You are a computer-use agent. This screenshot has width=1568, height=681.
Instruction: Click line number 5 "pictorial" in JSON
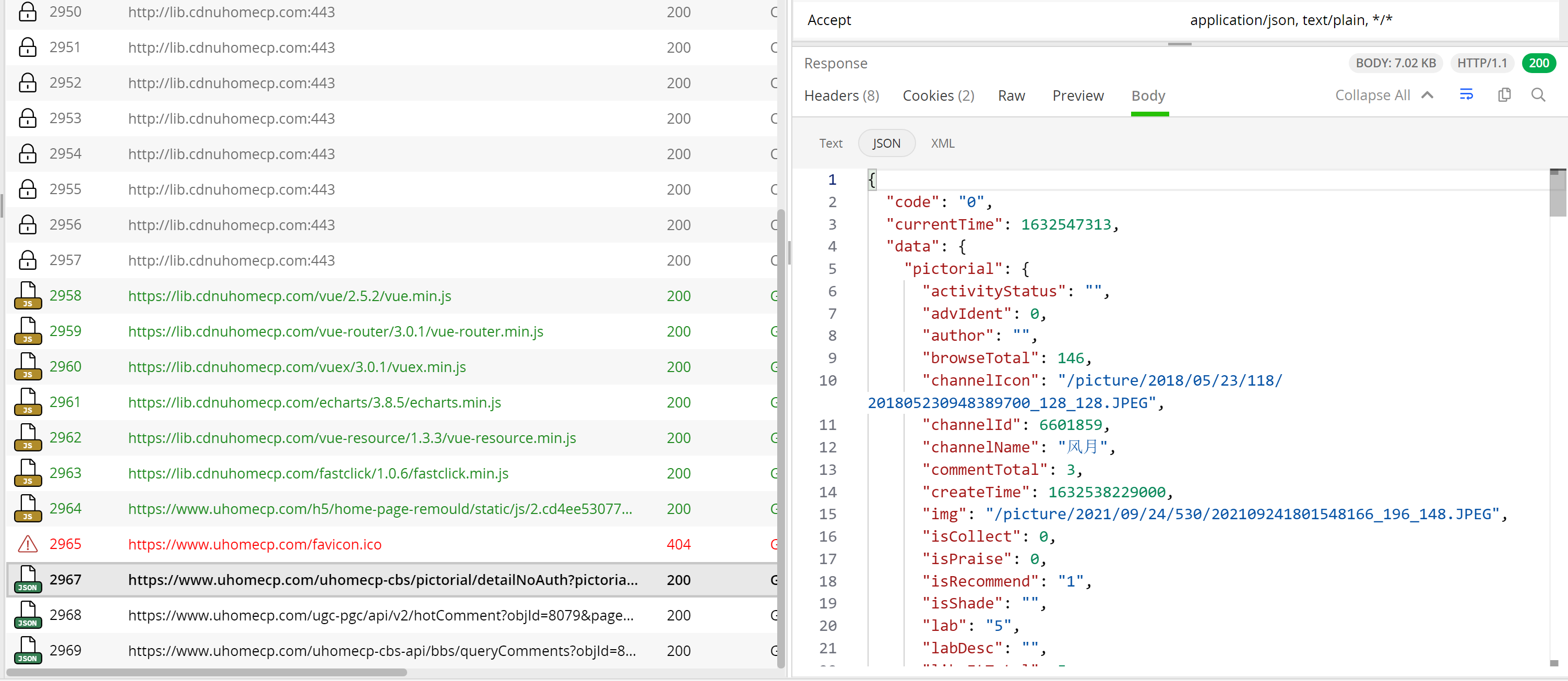point(831,269)
